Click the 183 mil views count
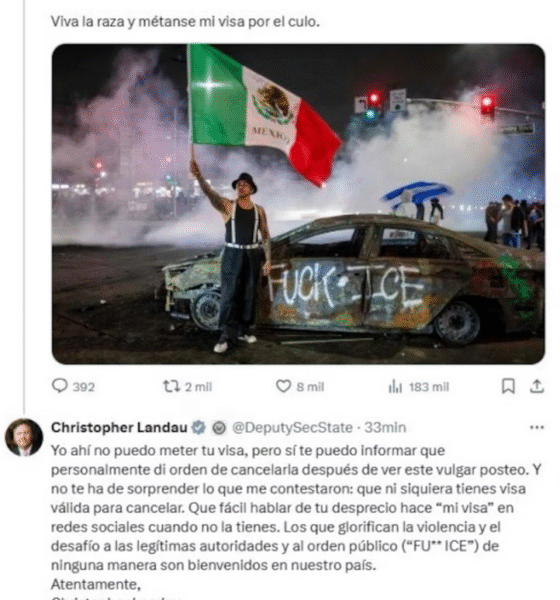560x600 pixels. pos(429,387)
